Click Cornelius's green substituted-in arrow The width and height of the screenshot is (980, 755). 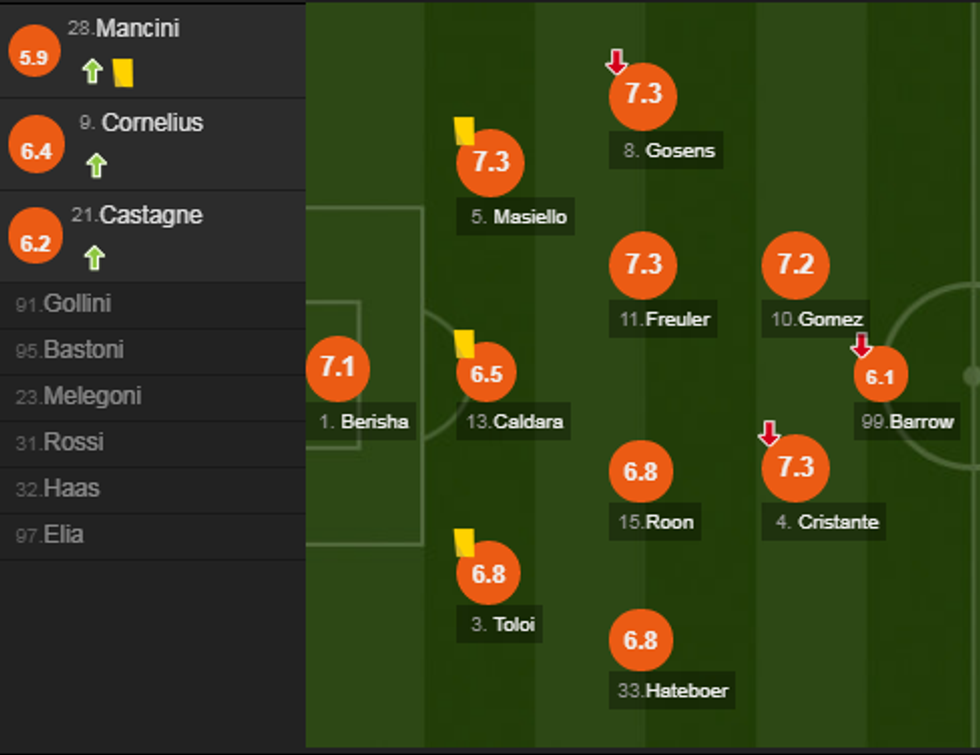click(96, 165)
